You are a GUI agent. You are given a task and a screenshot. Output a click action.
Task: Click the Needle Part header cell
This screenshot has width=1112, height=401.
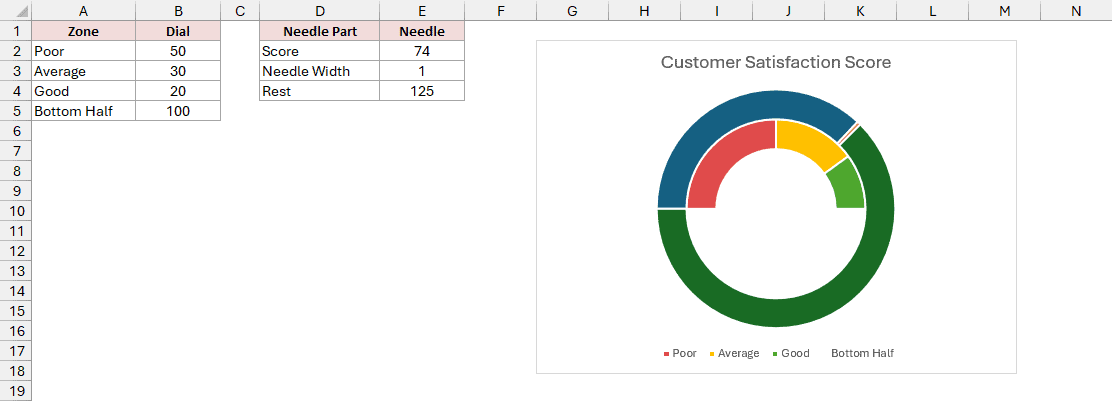[319, 31]
